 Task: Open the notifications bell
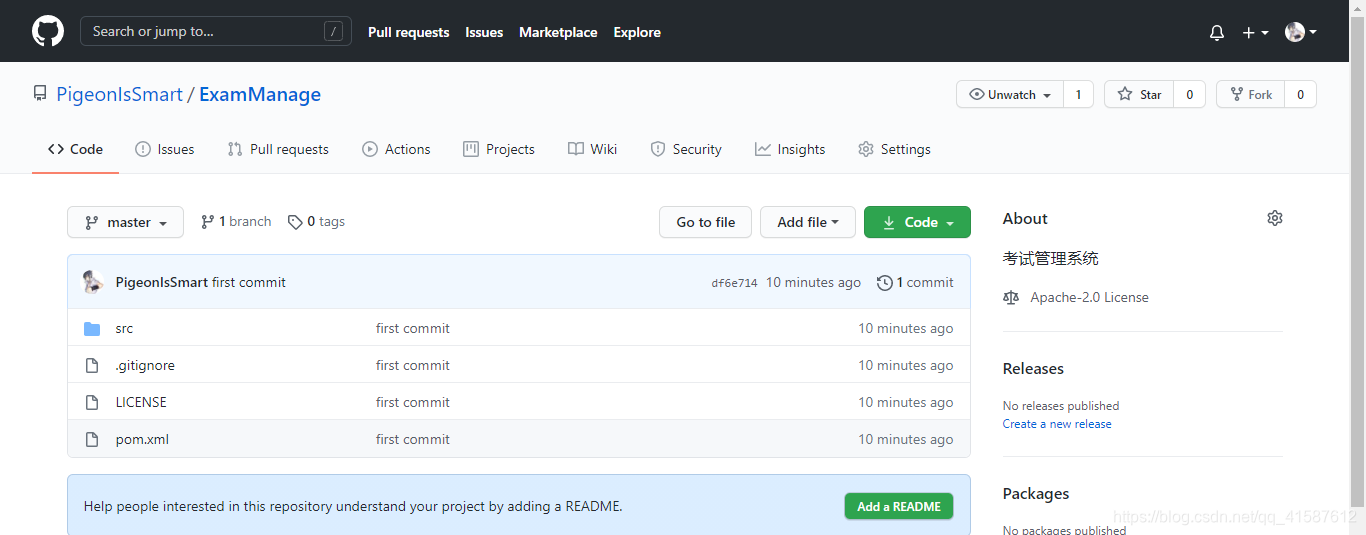coord(1217,32)
